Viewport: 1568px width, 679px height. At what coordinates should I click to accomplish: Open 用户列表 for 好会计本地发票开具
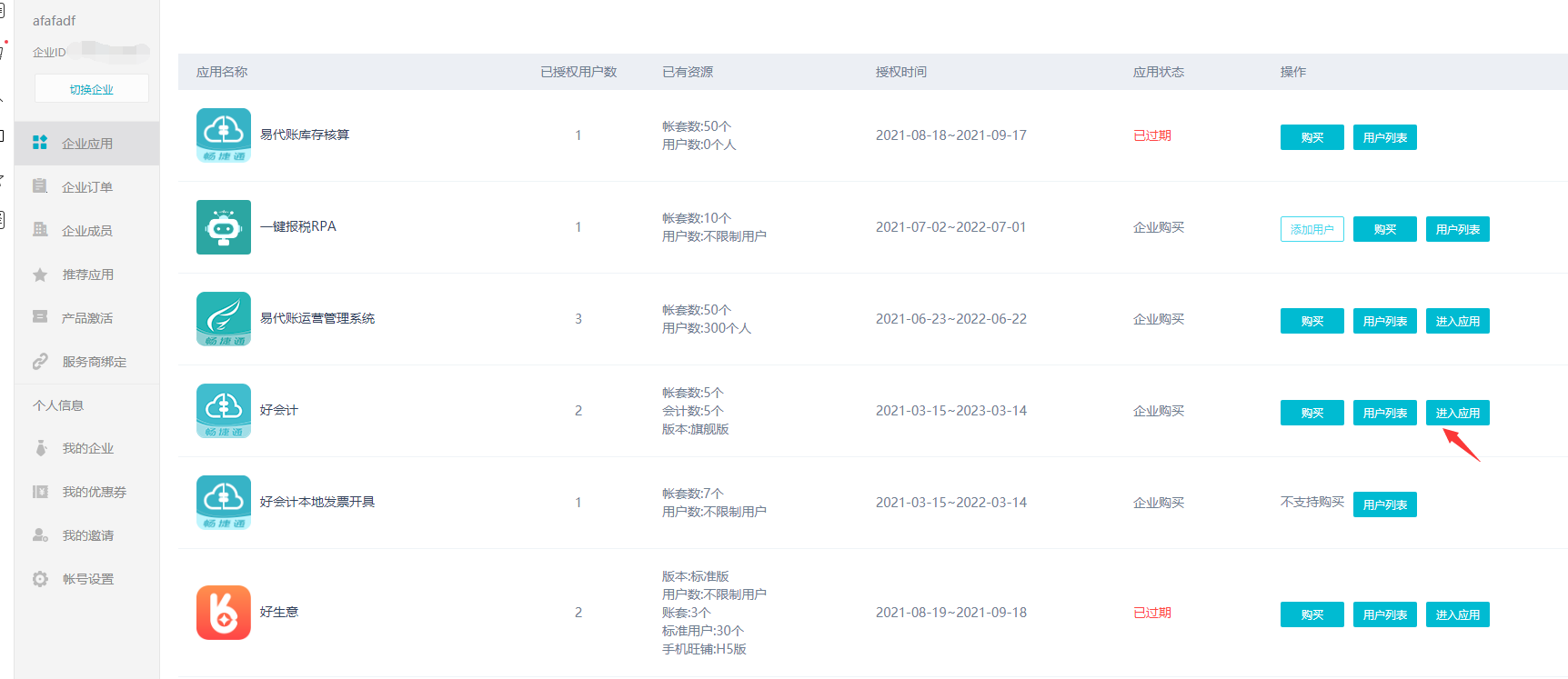(x=1384, y=504)
